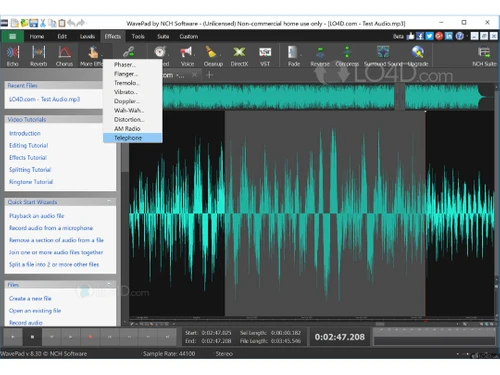Click Open an existing file link
This screenshot has height=375, width=500.
(35, 311)
